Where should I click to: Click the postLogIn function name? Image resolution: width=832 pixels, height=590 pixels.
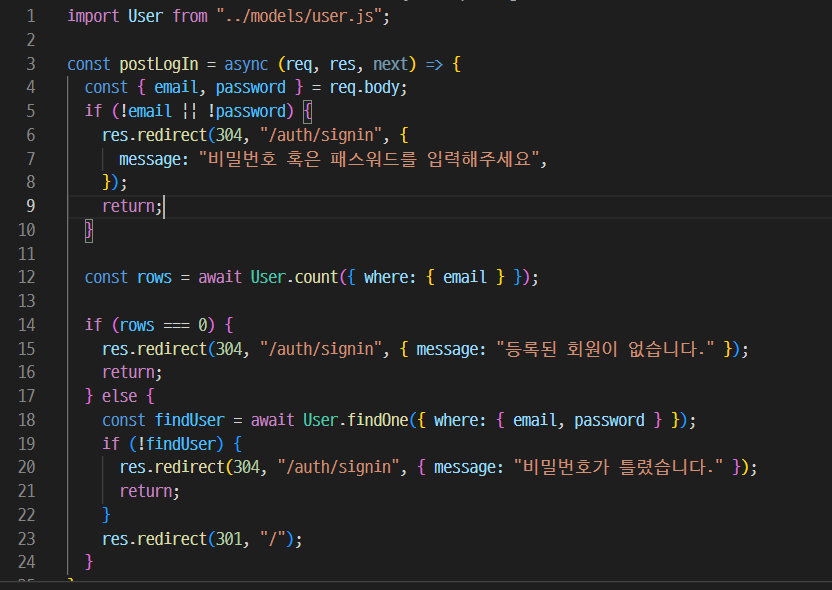[x=159, y=64]
